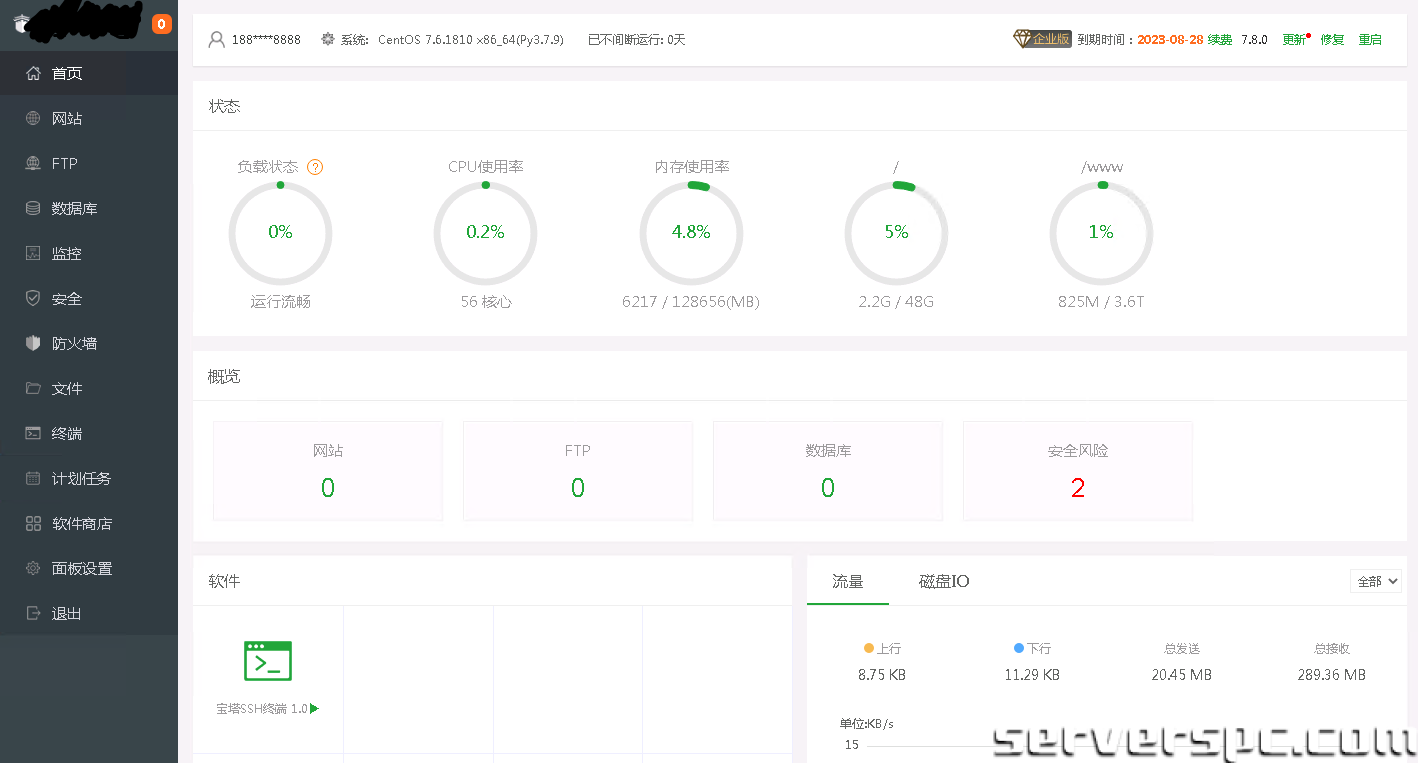1418x763 pixels.
Task: Select the 流量 tab
Action: tap(847, 581)
